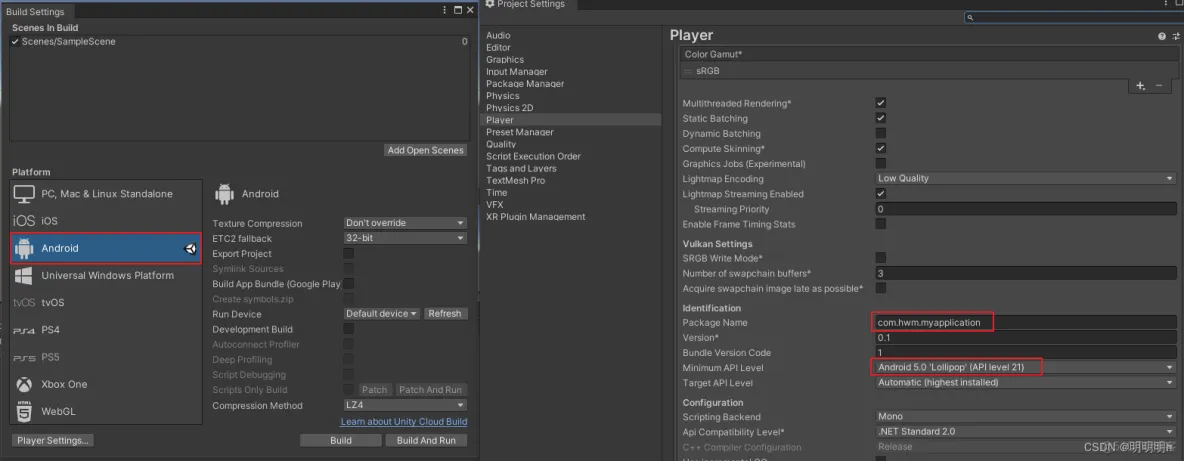Toggle Multithreaded Rendering checkbox

pos(880,103)
